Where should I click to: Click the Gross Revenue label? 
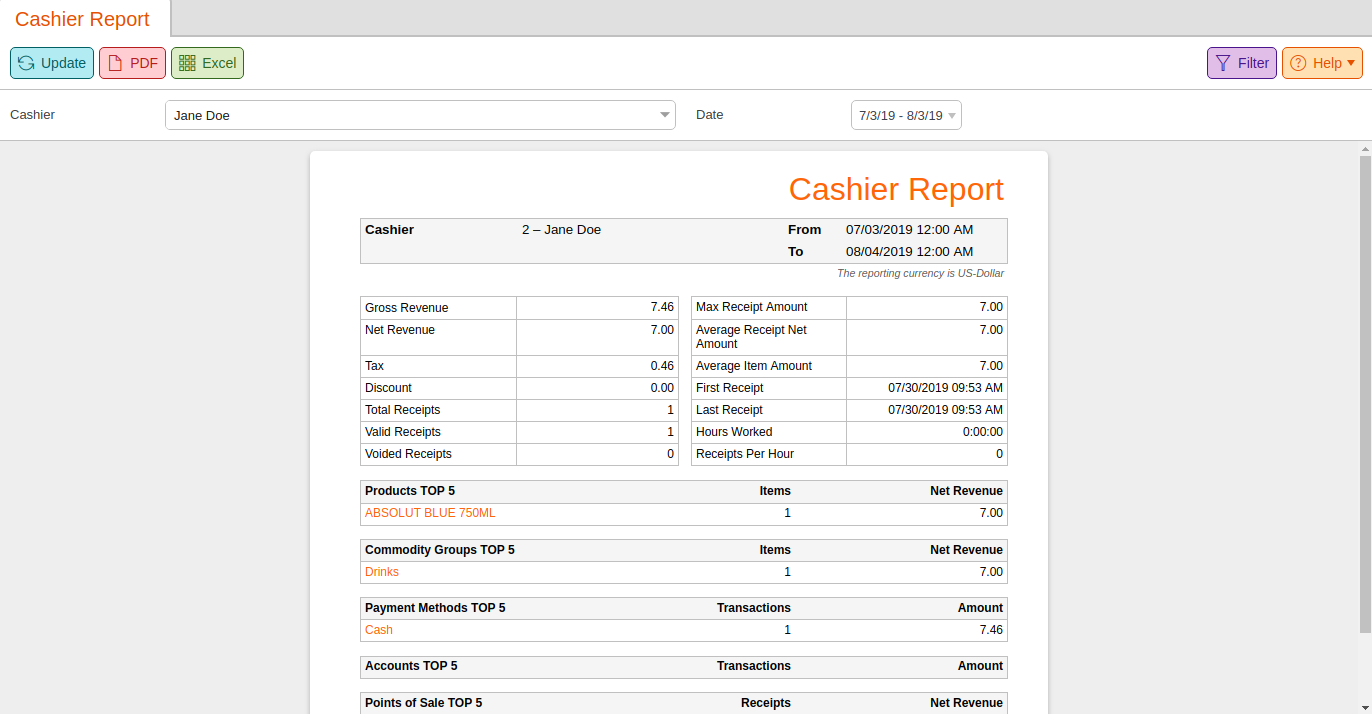(x=407, y=308)
